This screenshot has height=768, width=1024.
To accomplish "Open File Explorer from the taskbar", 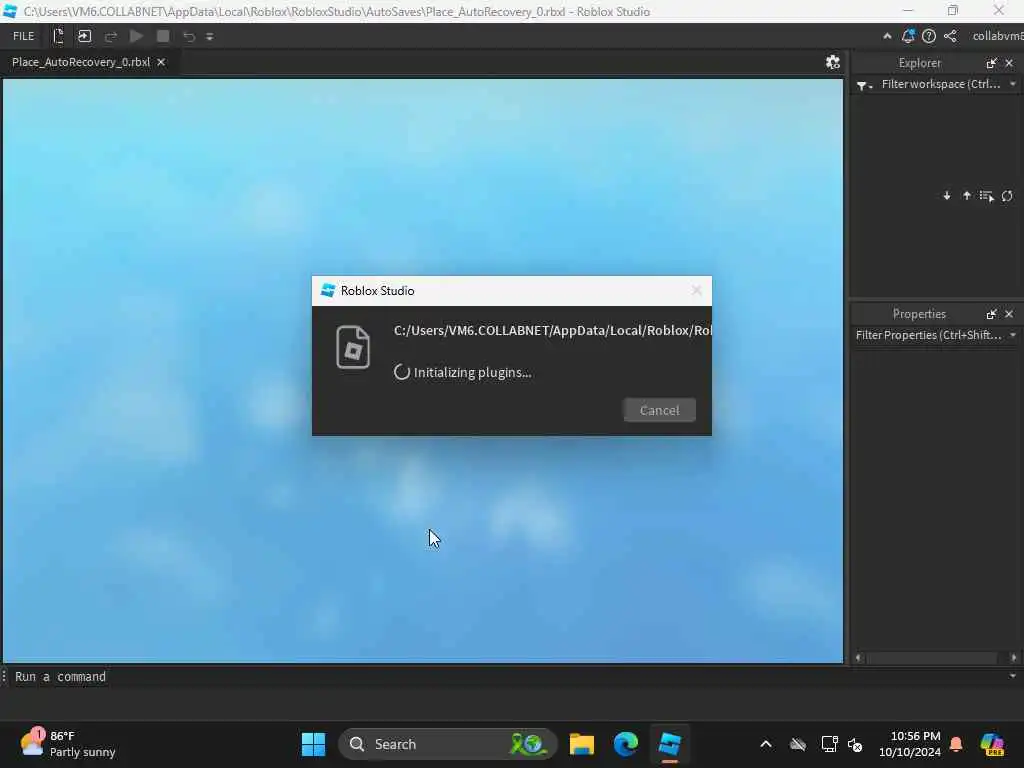I will (x=581, y=744).
